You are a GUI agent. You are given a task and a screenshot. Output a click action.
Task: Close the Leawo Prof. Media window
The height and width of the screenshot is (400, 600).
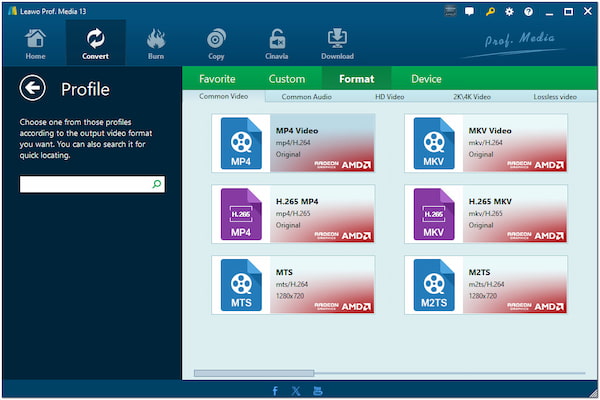point(588,11)
